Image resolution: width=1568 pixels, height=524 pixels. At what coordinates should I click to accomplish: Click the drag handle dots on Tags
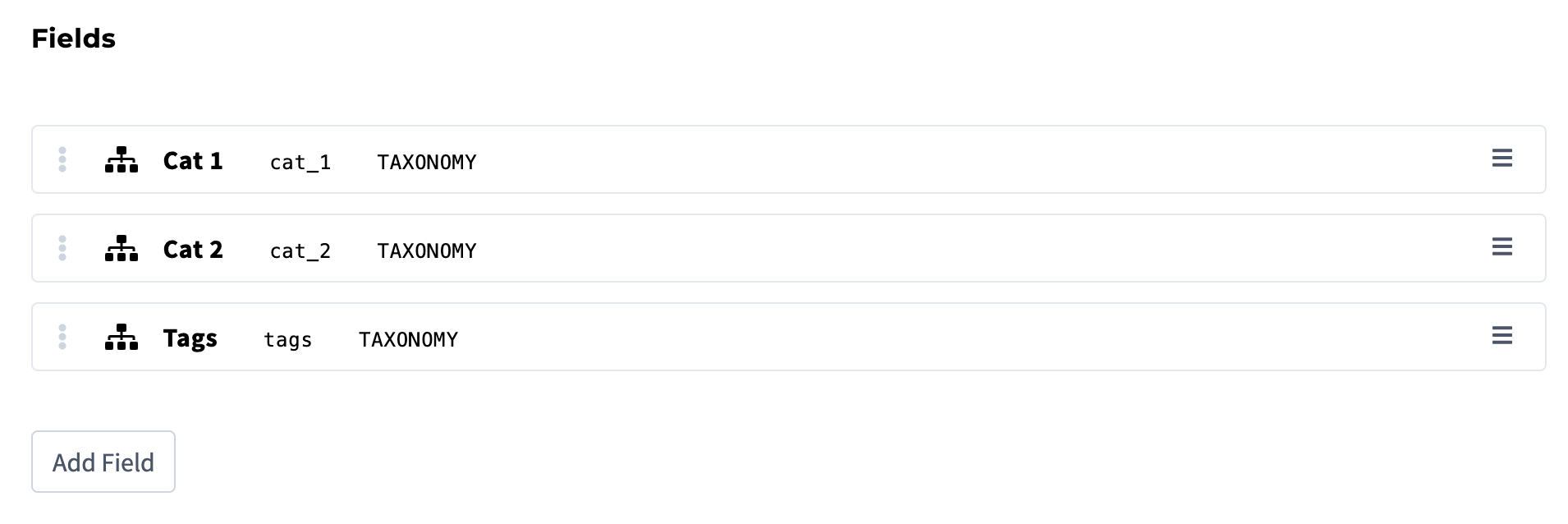[x=63, y=336]
